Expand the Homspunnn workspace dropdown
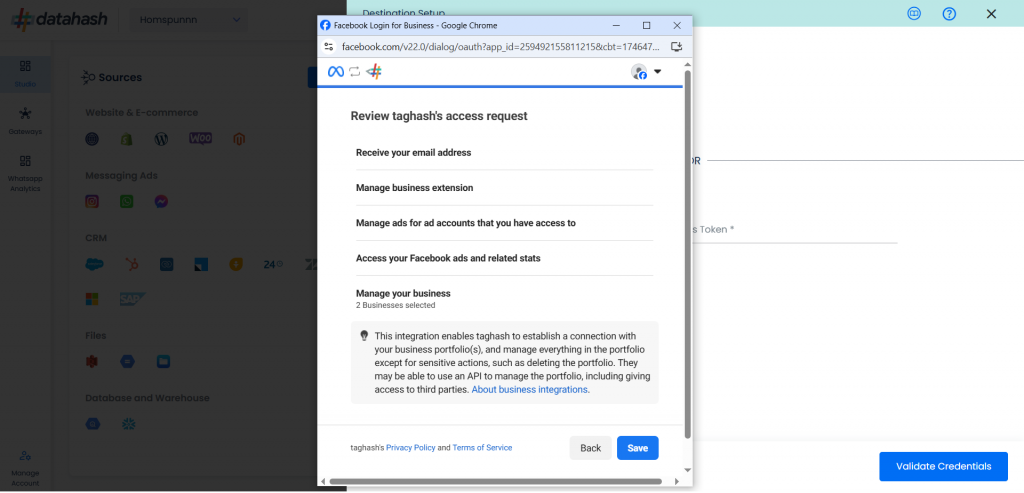Screen dimensions: 1024x493 coord(190,20)
